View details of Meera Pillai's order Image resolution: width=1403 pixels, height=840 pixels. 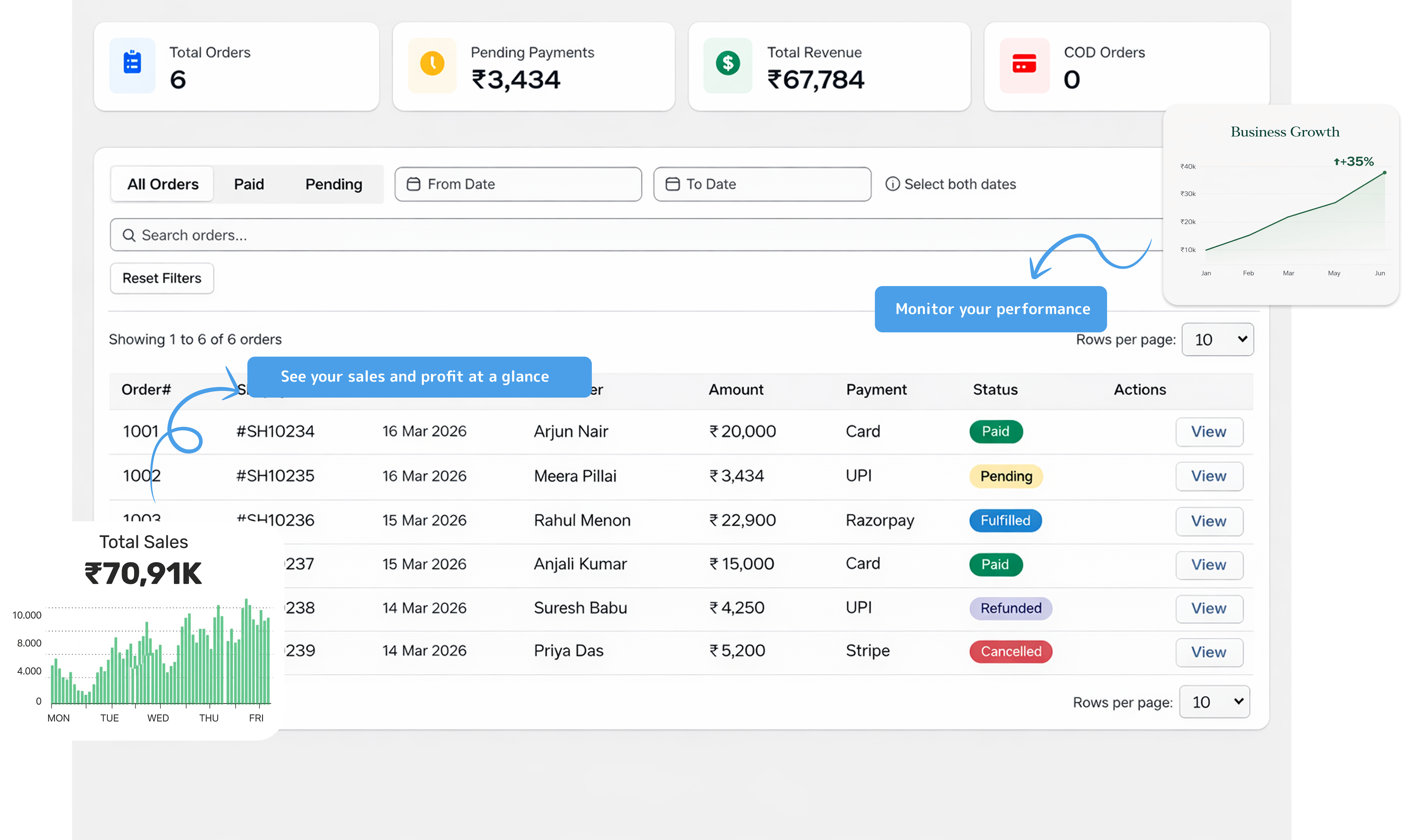coord(1208,476)
